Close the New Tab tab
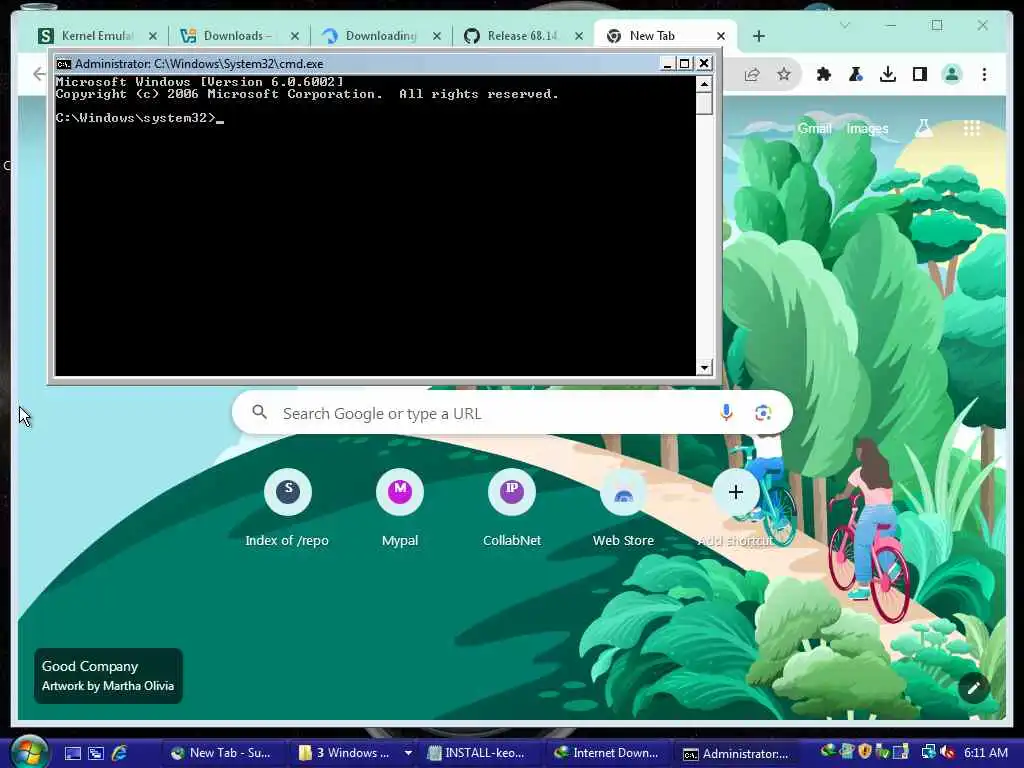This screenshot has height=768, width=1024. [x=720, y=37]
